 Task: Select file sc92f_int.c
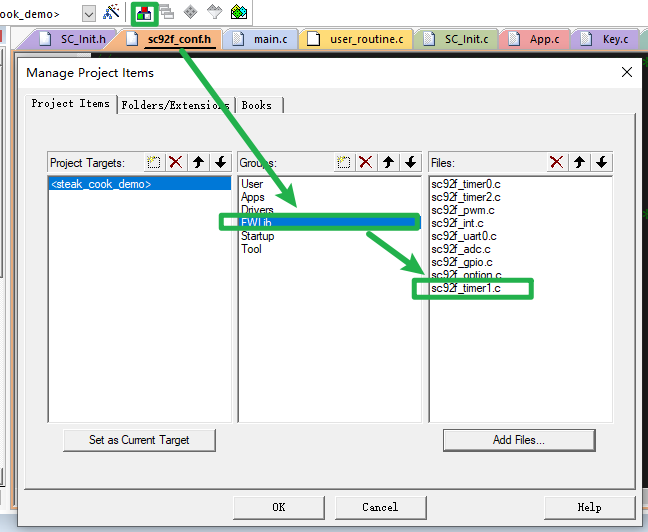(457, 223)
